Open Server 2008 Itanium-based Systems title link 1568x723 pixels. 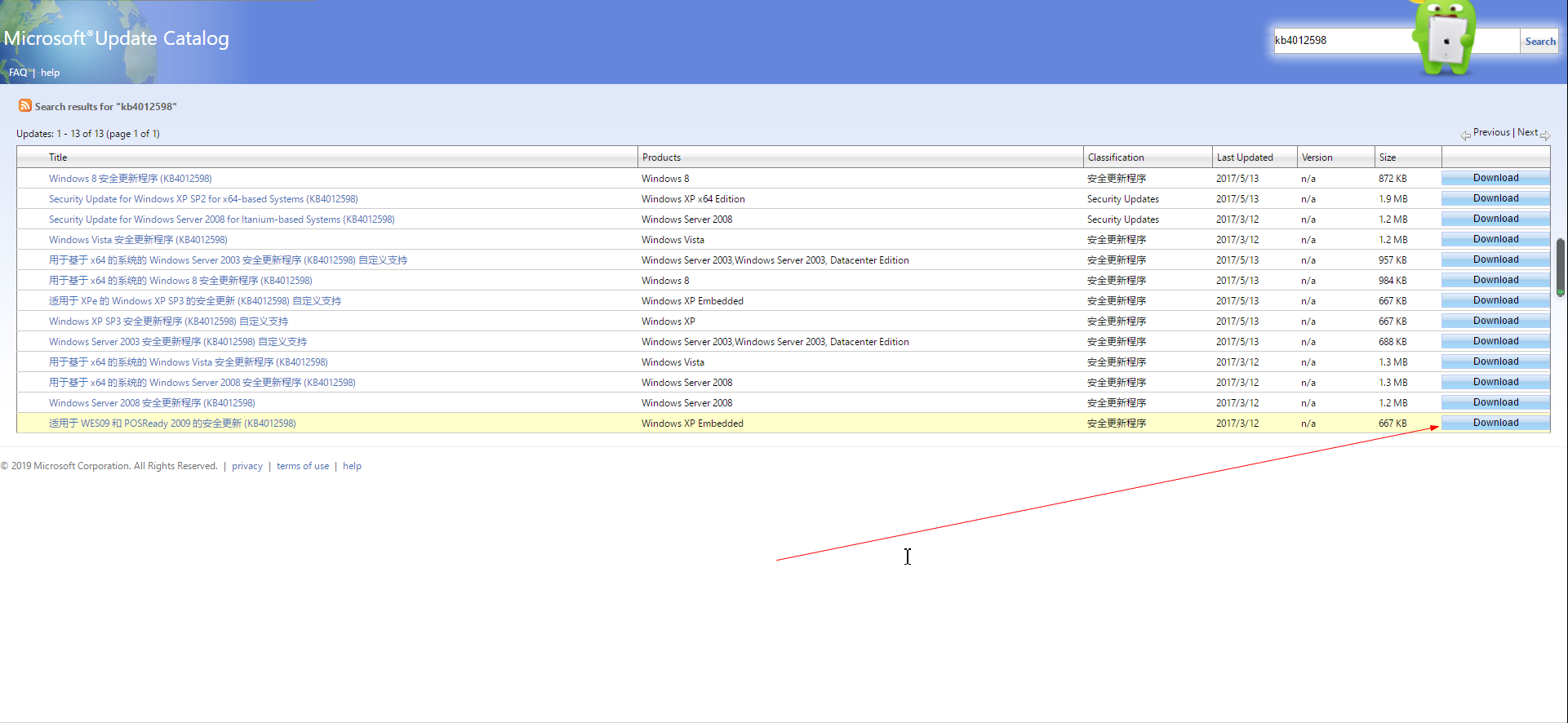(221, 220)
